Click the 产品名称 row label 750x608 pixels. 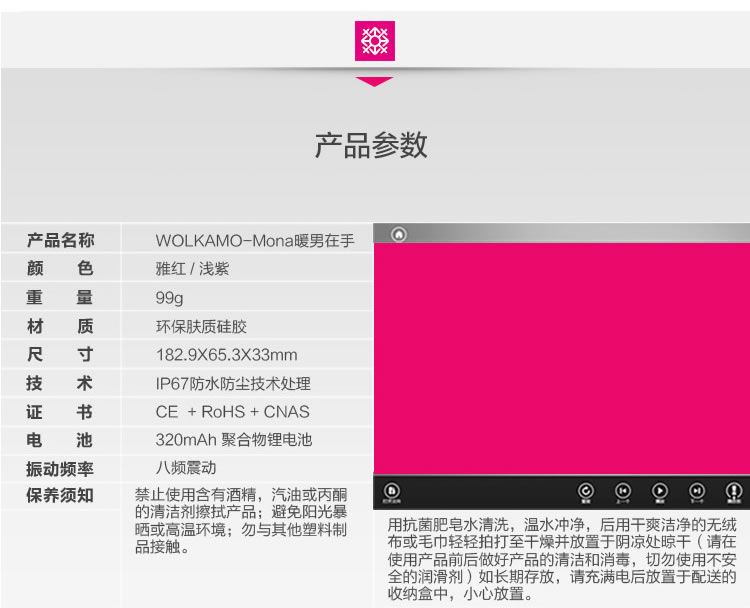(60, 240)
